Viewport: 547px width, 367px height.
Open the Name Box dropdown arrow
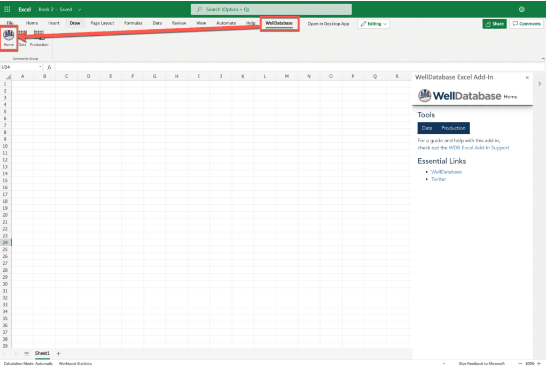[40, 67]
